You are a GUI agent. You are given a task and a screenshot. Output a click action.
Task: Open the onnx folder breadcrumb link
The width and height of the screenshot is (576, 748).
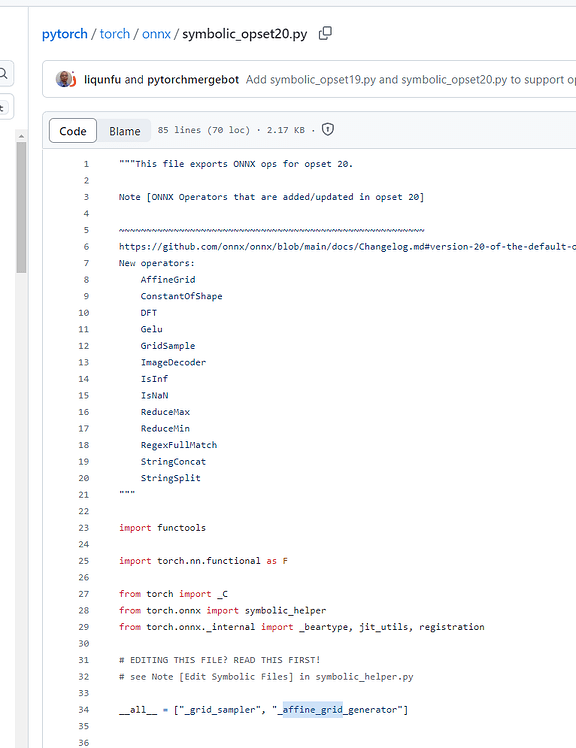[156, 34]
